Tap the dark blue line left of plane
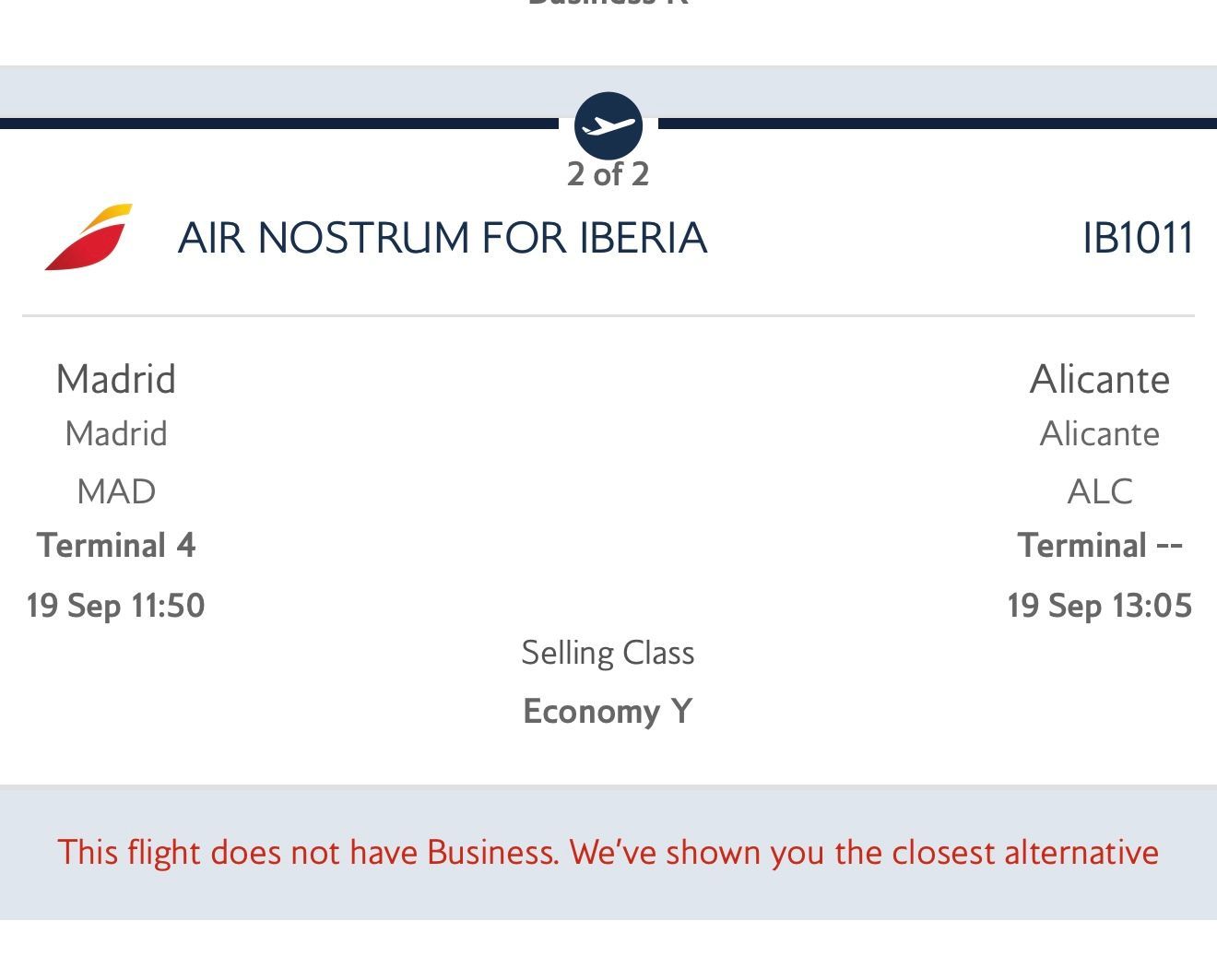This screenshot has height=980, width=1217. click(x=279, y=124)
